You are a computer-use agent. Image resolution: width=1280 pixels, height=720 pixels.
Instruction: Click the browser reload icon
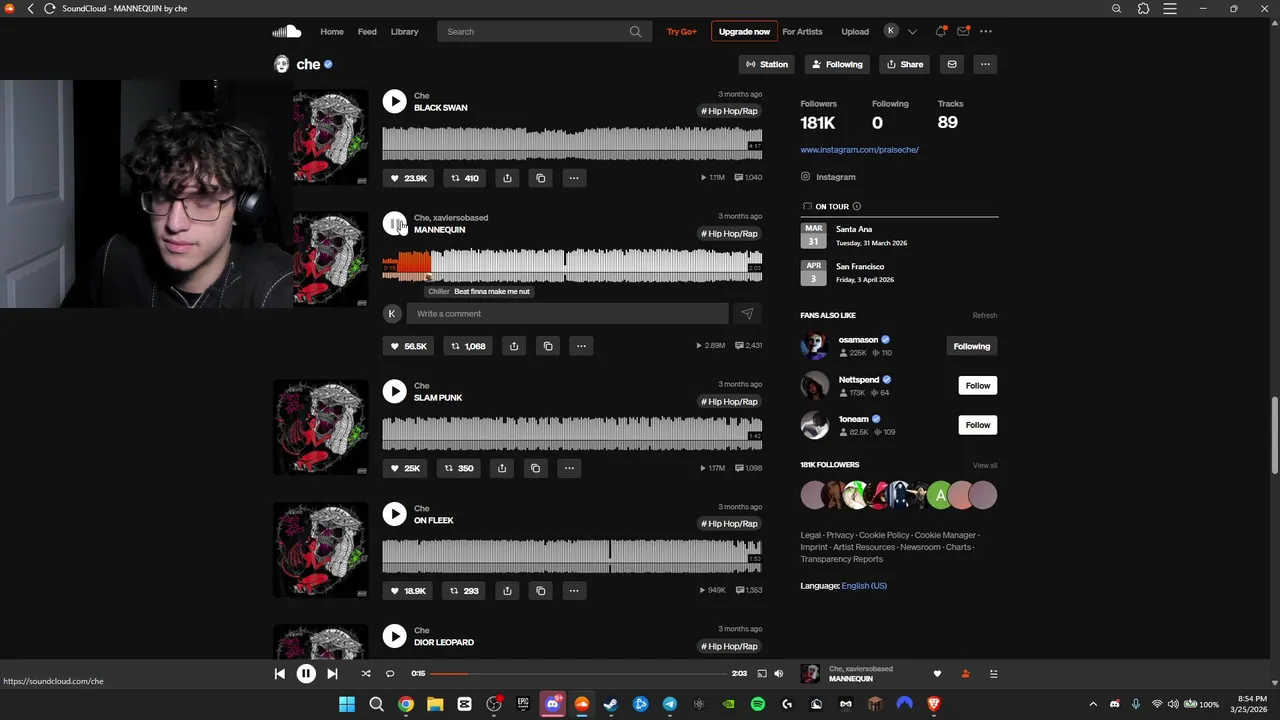(49, 9)
